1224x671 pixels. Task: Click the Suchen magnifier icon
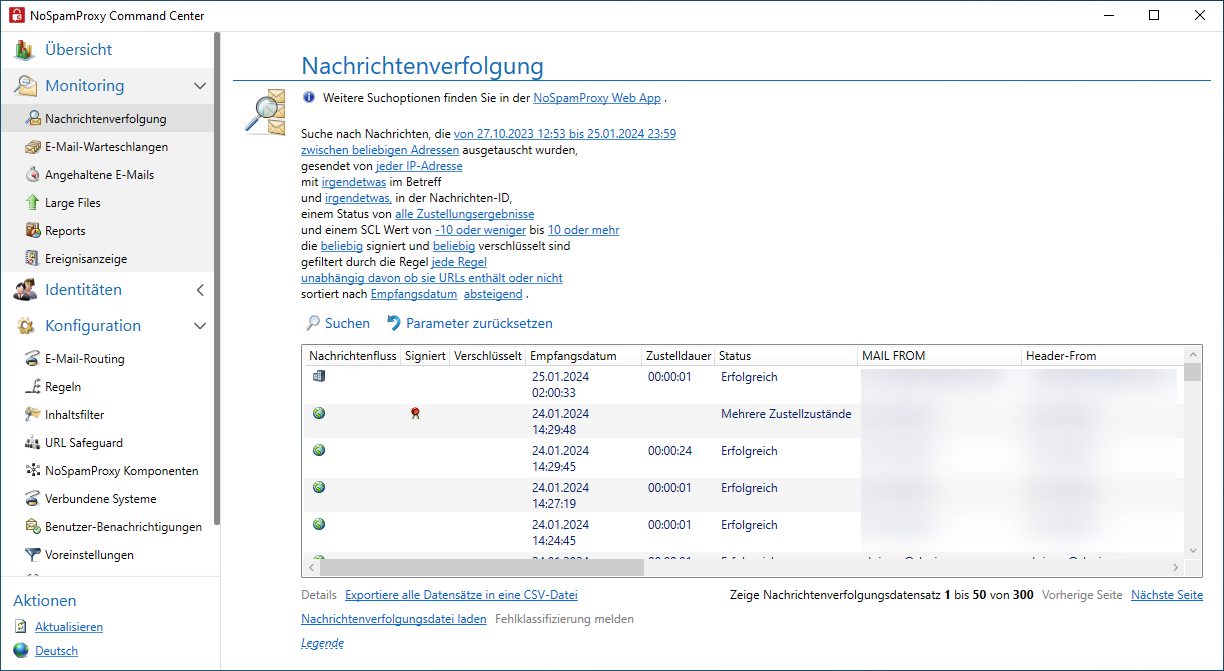coord(313,324)
